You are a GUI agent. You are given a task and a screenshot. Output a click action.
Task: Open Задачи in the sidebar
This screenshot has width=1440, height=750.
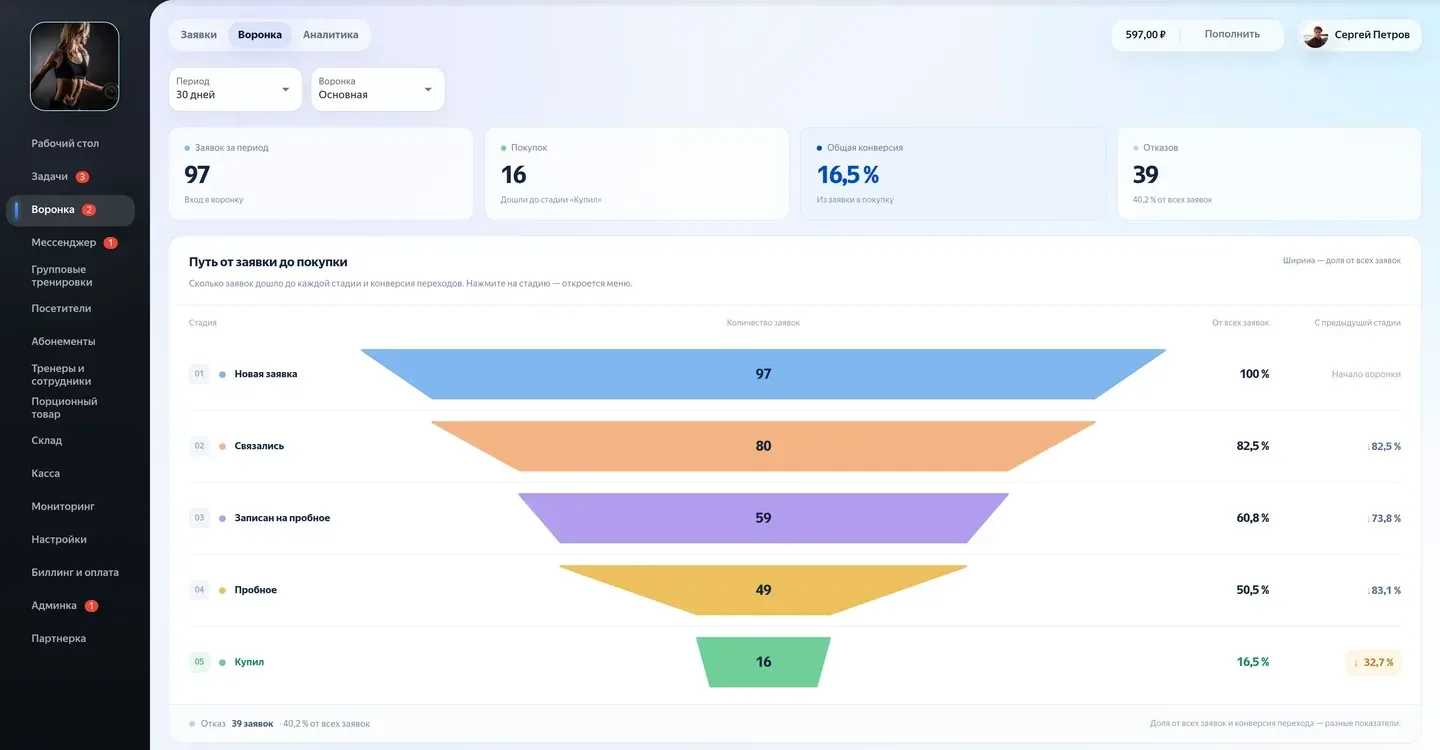[50, 177]
